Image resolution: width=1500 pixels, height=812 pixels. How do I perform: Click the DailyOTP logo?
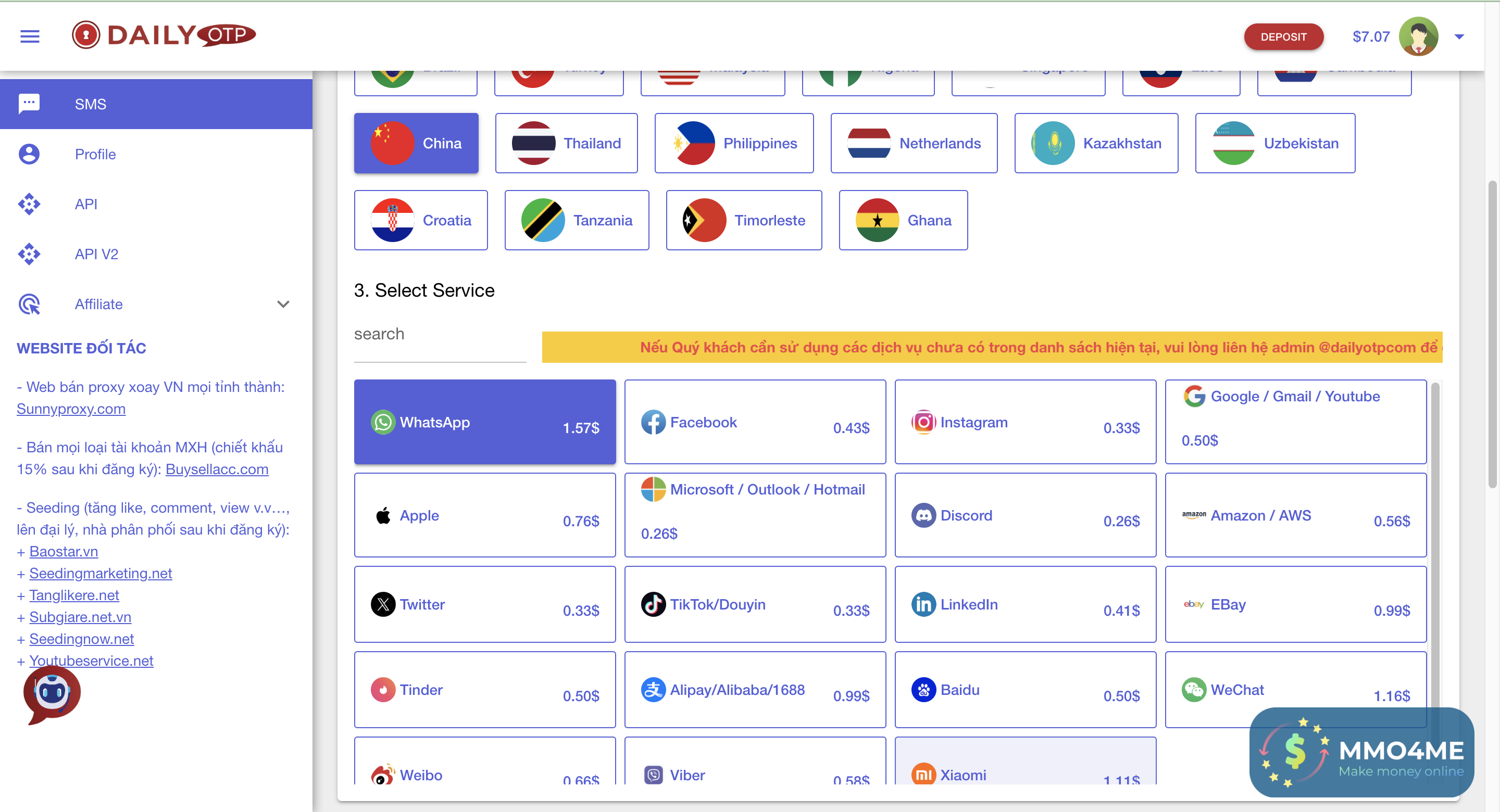click(x=164, y=35)
